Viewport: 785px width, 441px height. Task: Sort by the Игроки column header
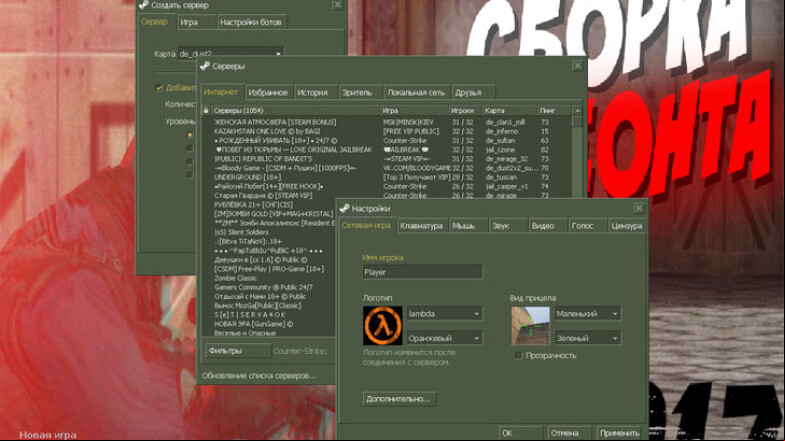[x=465, y=110]
